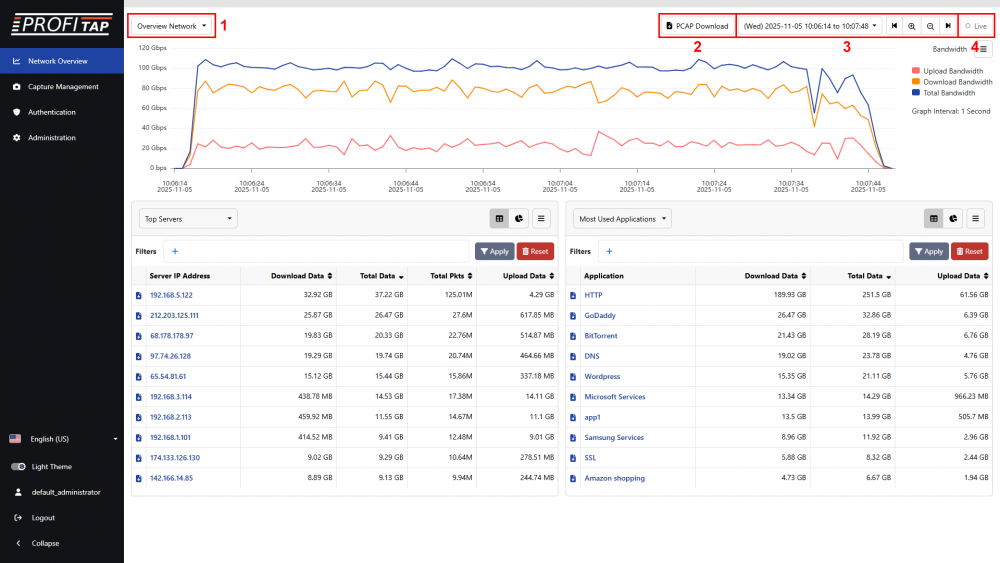
Task: Open the bandwidth graph hamburger menu
Action: click(983, 48)
